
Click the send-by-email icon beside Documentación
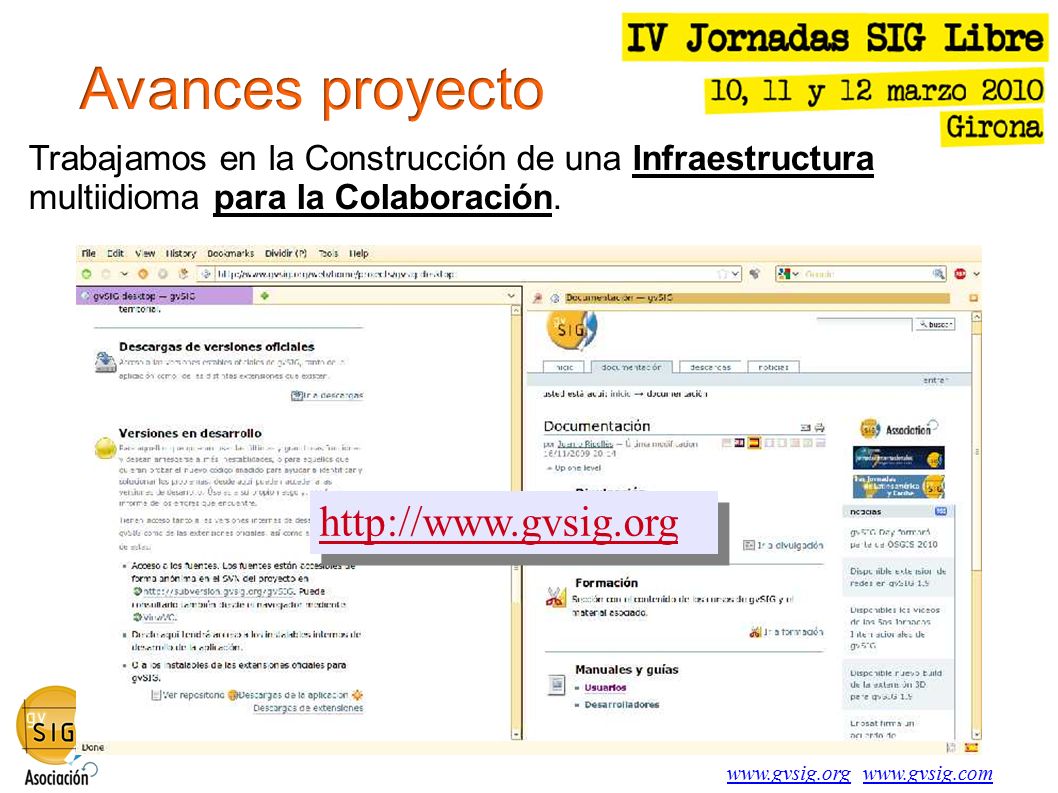pos(806,427)
